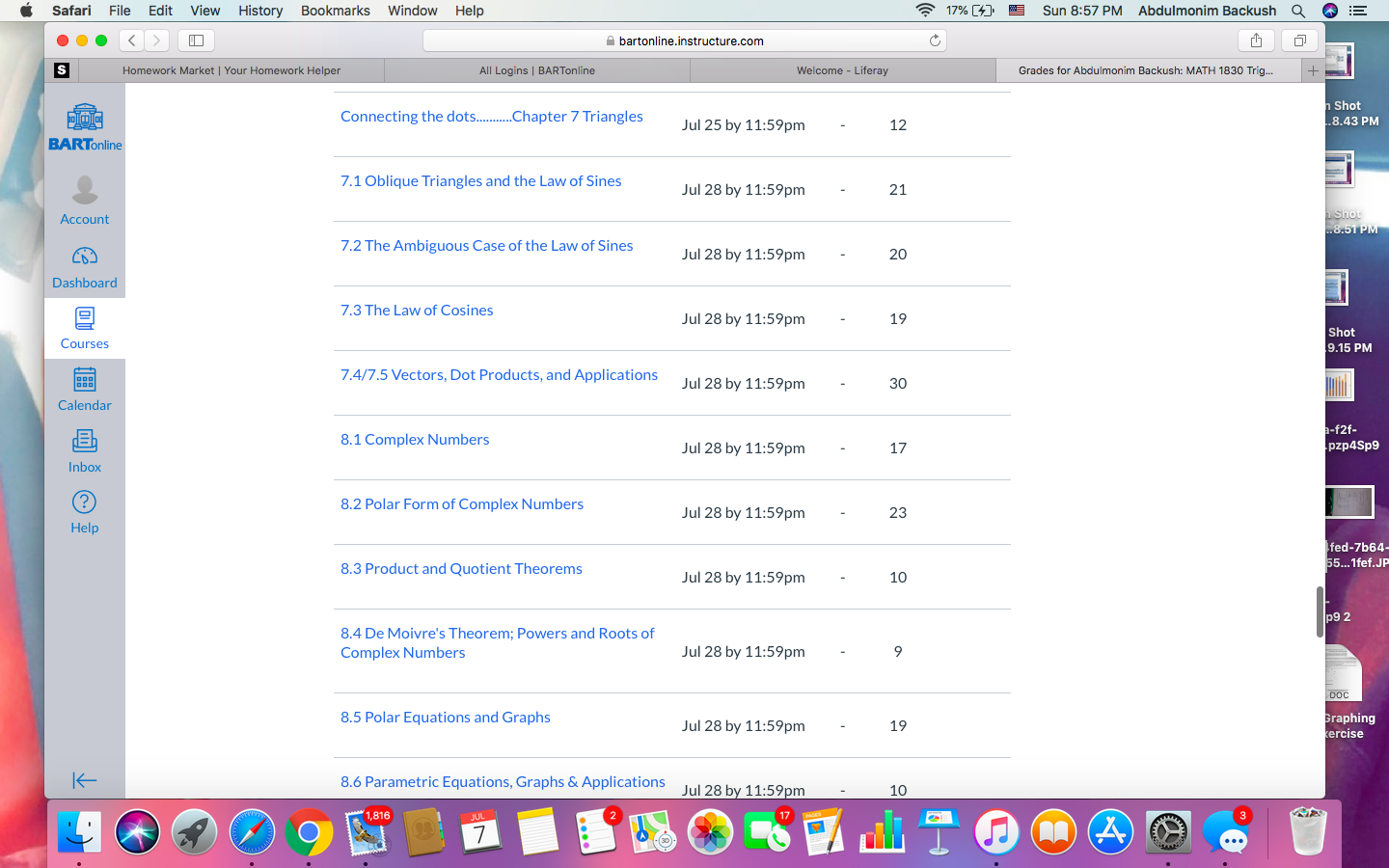
Task: Open the BARTonline home logo
Action: [85, 127]
